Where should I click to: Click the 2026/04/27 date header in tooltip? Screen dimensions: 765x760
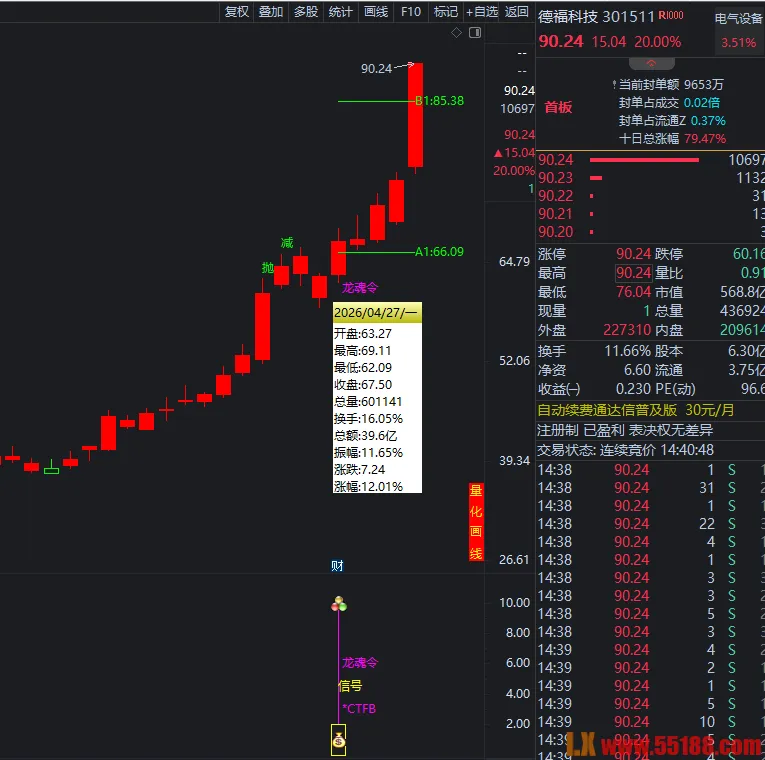click(377, 313)
